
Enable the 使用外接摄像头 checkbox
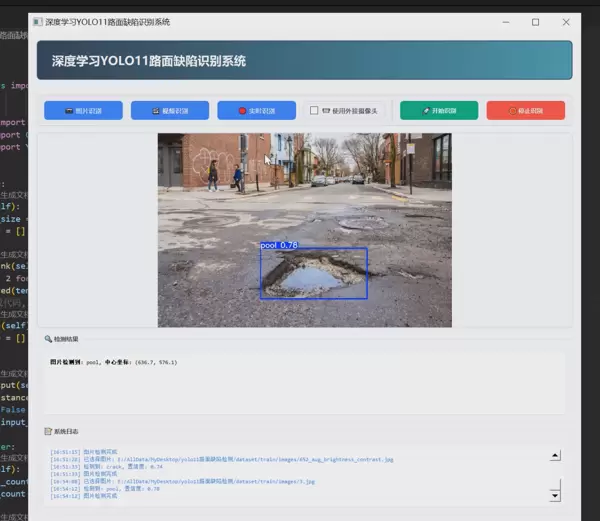point(314,111)
